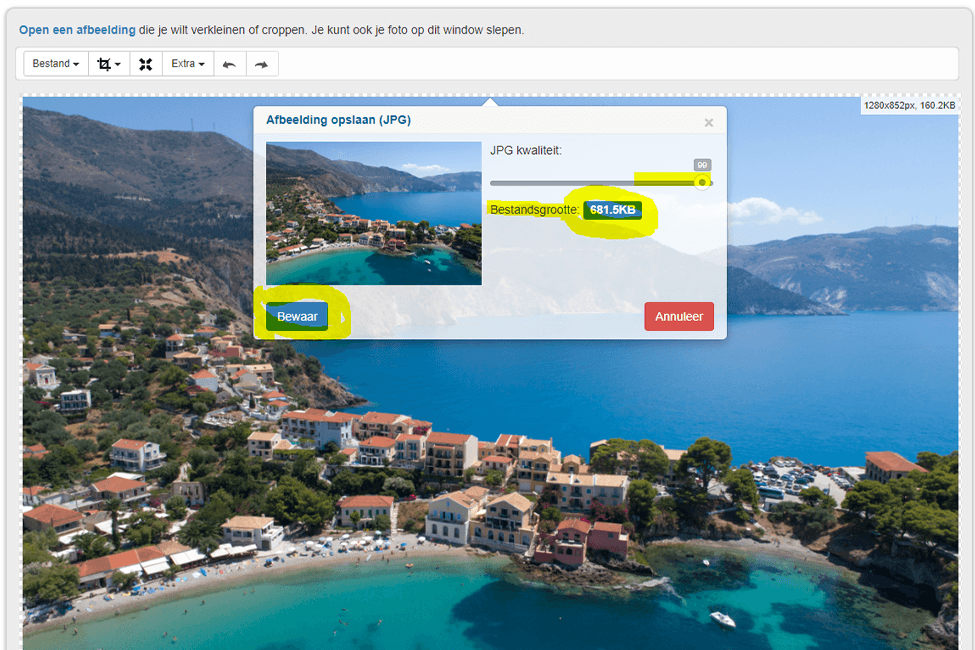The image size is (975, 650).
Task: Click the 681.5KB file size badge
Action: tap(612, 210)
